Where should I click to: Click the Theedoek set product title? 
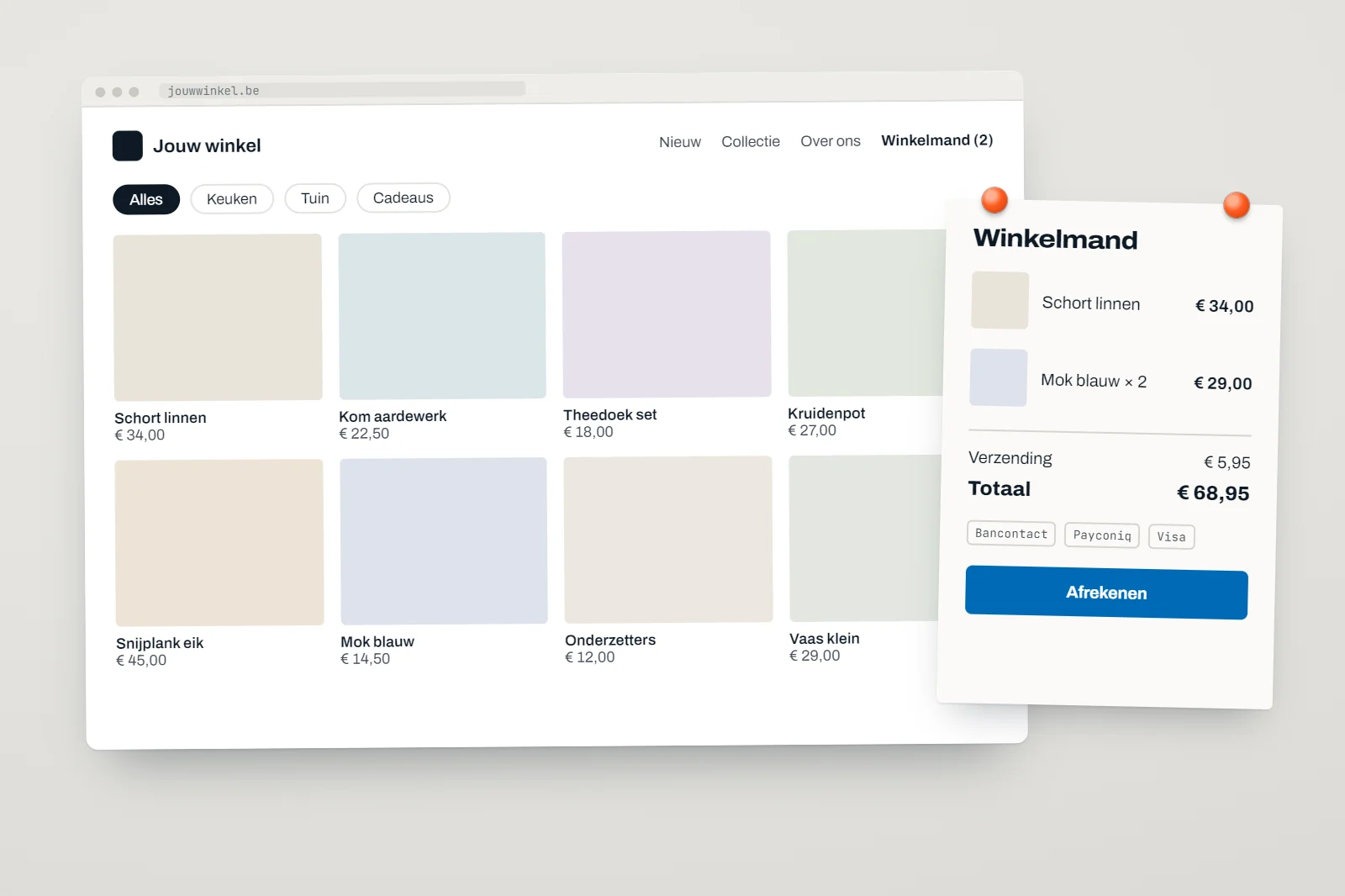point(610,414)
